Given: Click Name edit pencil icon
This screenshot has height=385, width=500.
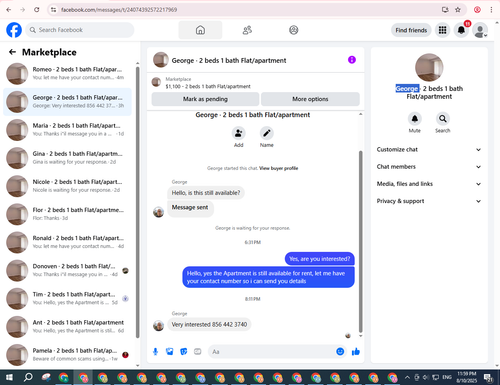Looking at the screenshot, I should (x=267, y=133).
